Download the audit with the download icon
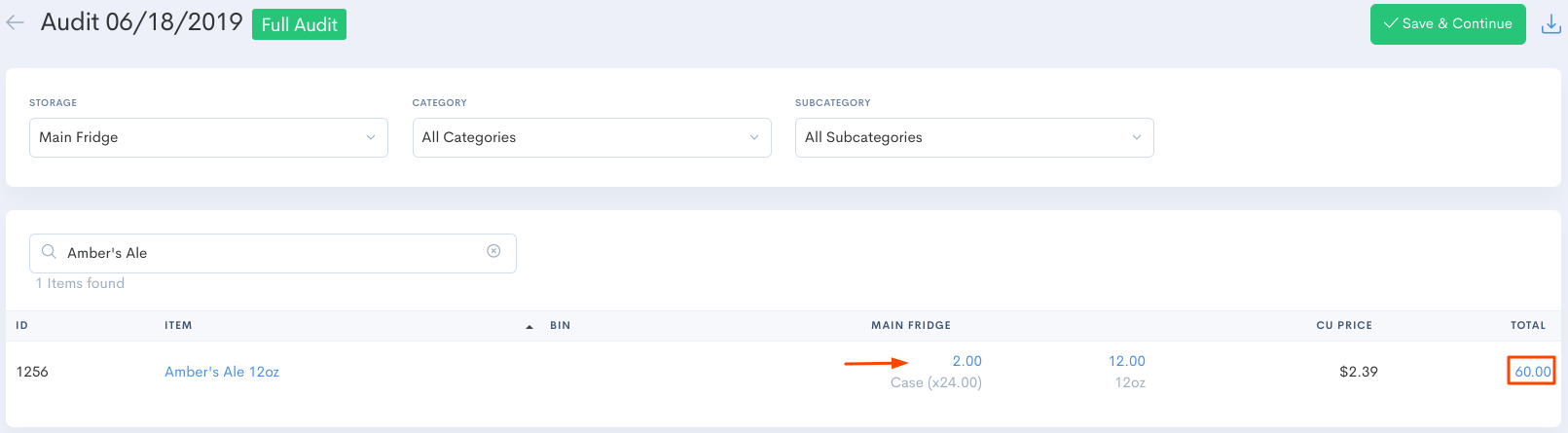 tap(1550, 24)
